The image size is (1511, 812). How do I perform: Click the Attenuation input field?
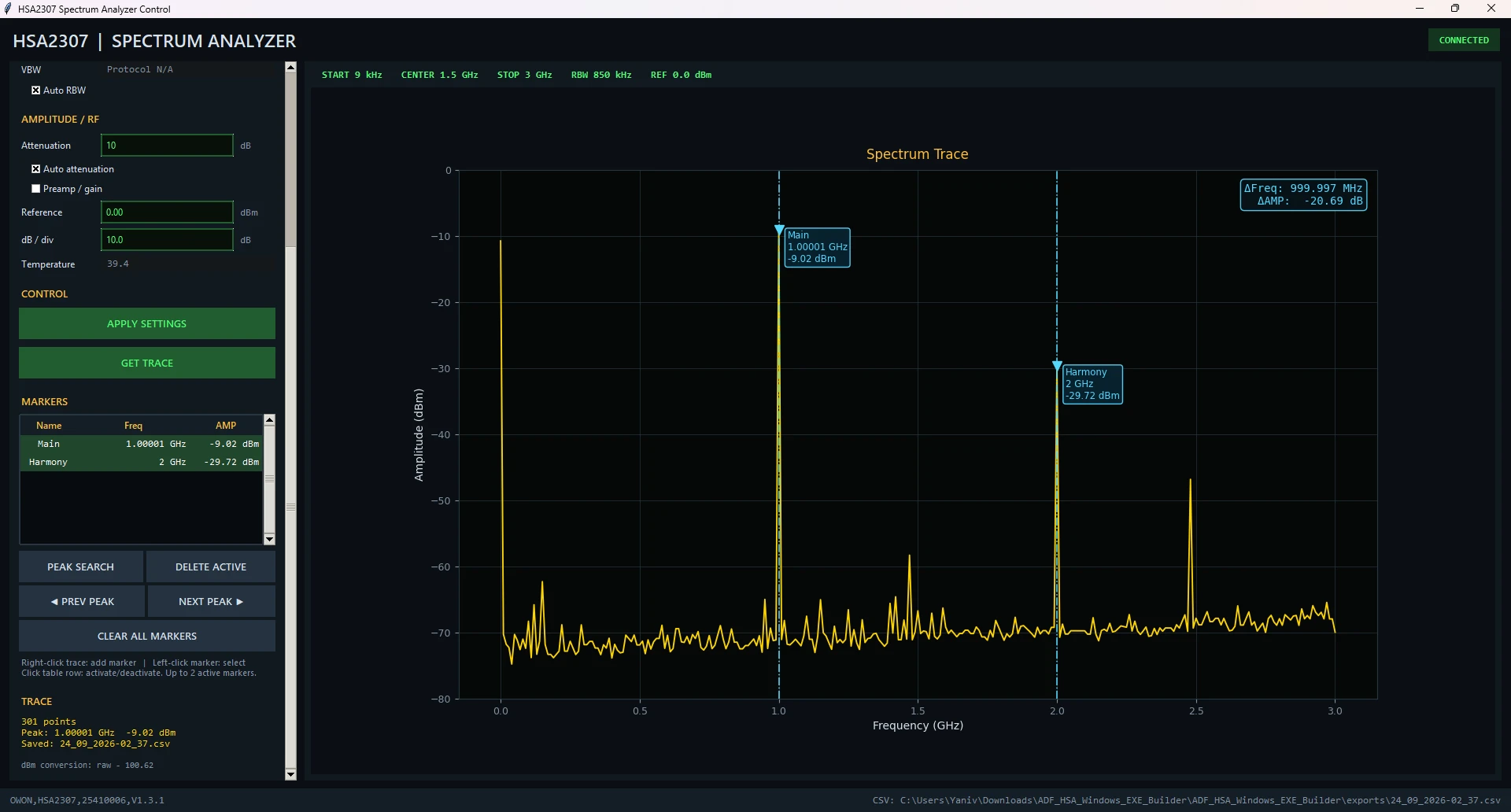point(167,146)
